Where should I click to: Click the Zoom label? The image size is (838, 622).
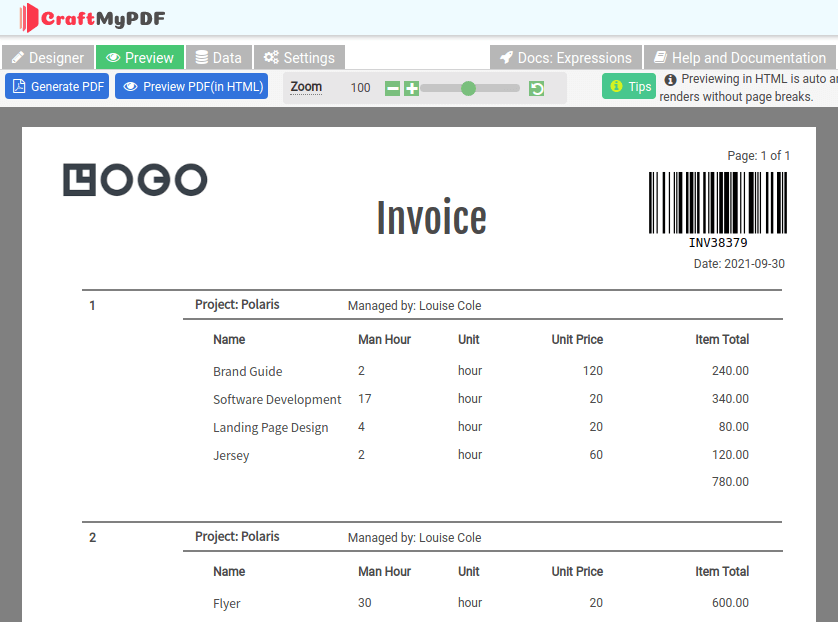(x=306, y=87)
